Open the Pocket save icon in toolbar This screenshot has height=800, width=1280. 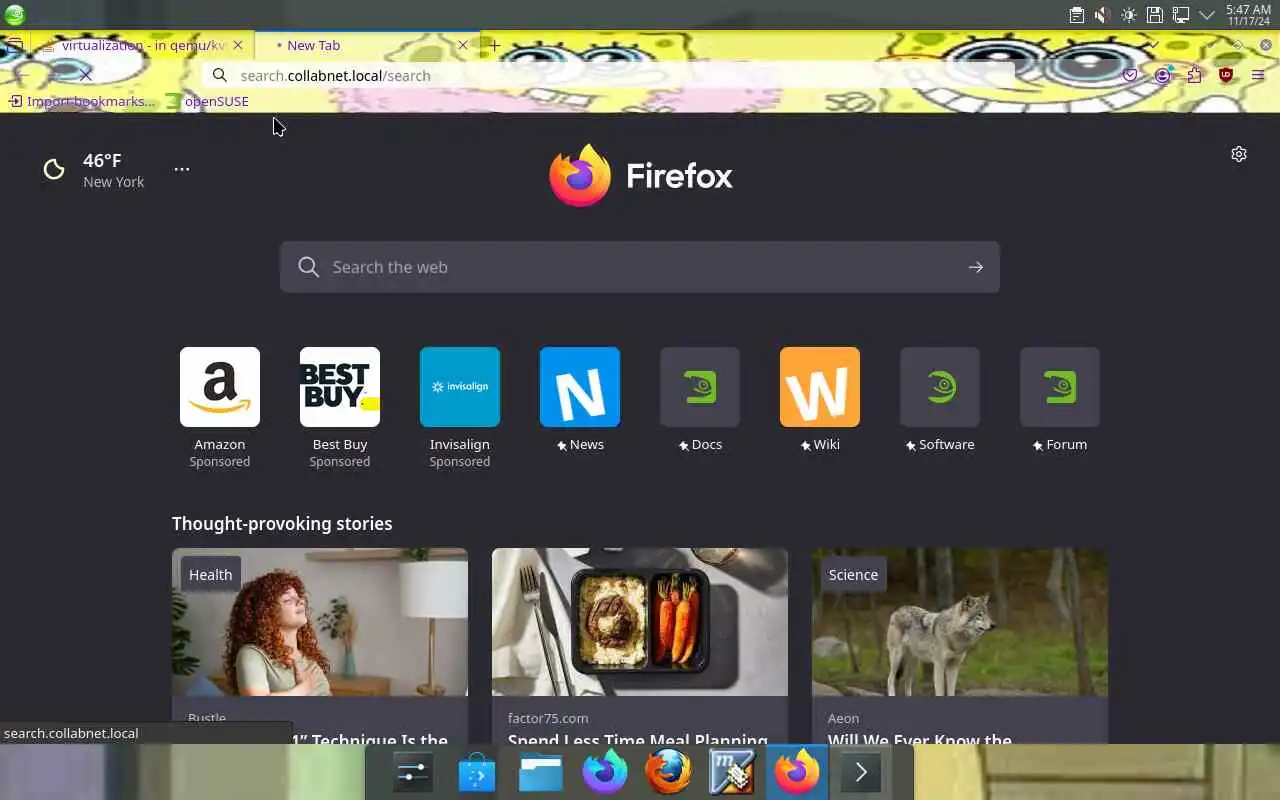pyautogui.click(x=1130, y=75)
